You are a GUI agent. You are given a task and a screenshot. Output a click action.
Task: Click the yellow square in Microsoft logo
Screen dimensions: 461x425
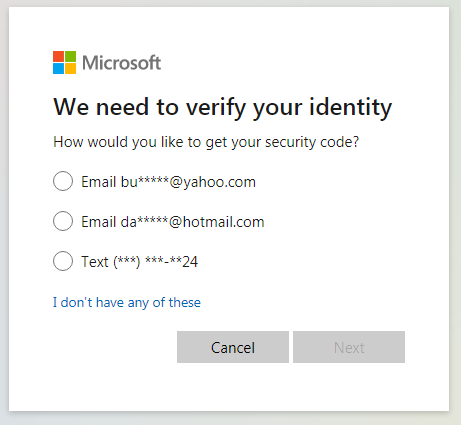click(x=70, y=68)
